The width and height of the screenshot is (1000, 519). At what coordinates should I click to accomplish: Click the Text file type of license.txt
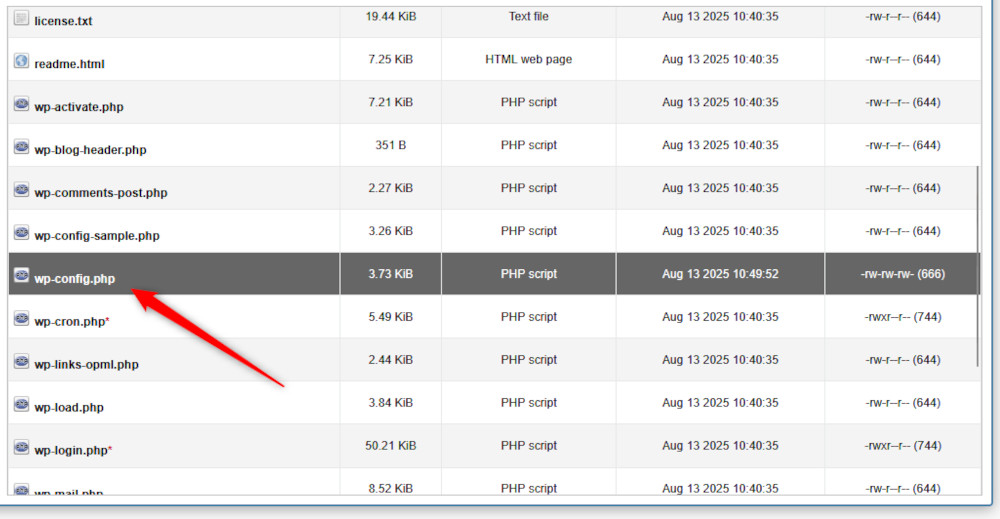coord(529,17)
